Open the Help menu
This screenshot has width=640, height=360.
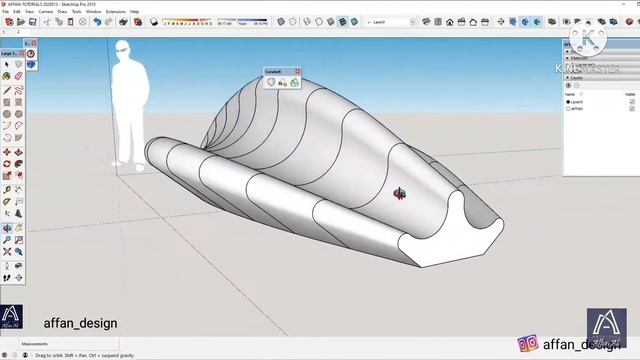[x=134, y=12]
